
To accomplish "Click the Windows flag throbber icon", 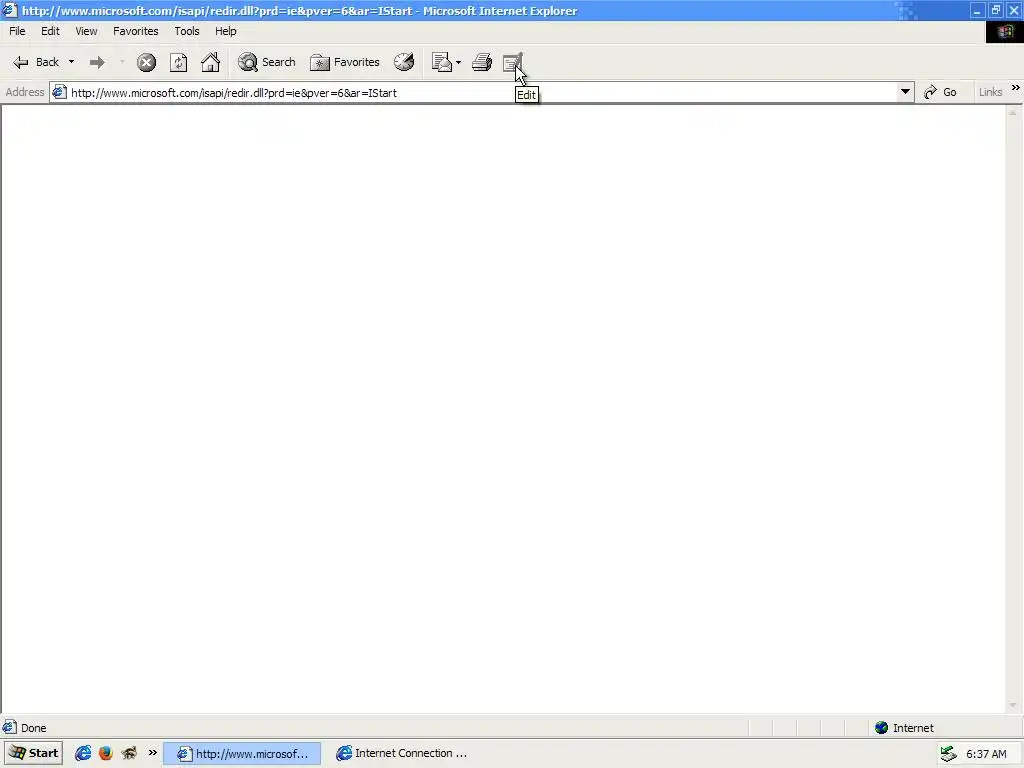I will [x=1004, y=31].
